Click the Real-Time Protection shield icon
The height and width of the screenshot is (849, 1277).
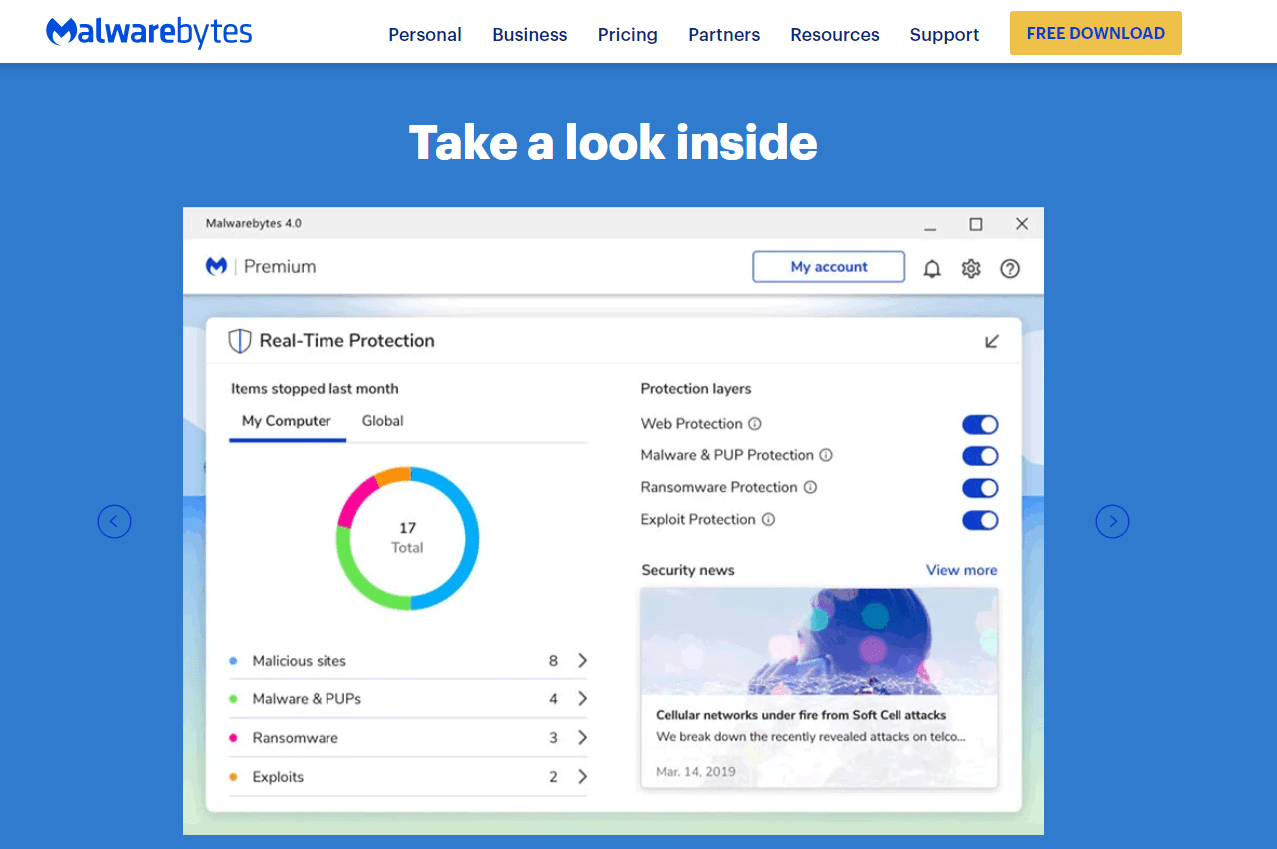tap(239, 341)
